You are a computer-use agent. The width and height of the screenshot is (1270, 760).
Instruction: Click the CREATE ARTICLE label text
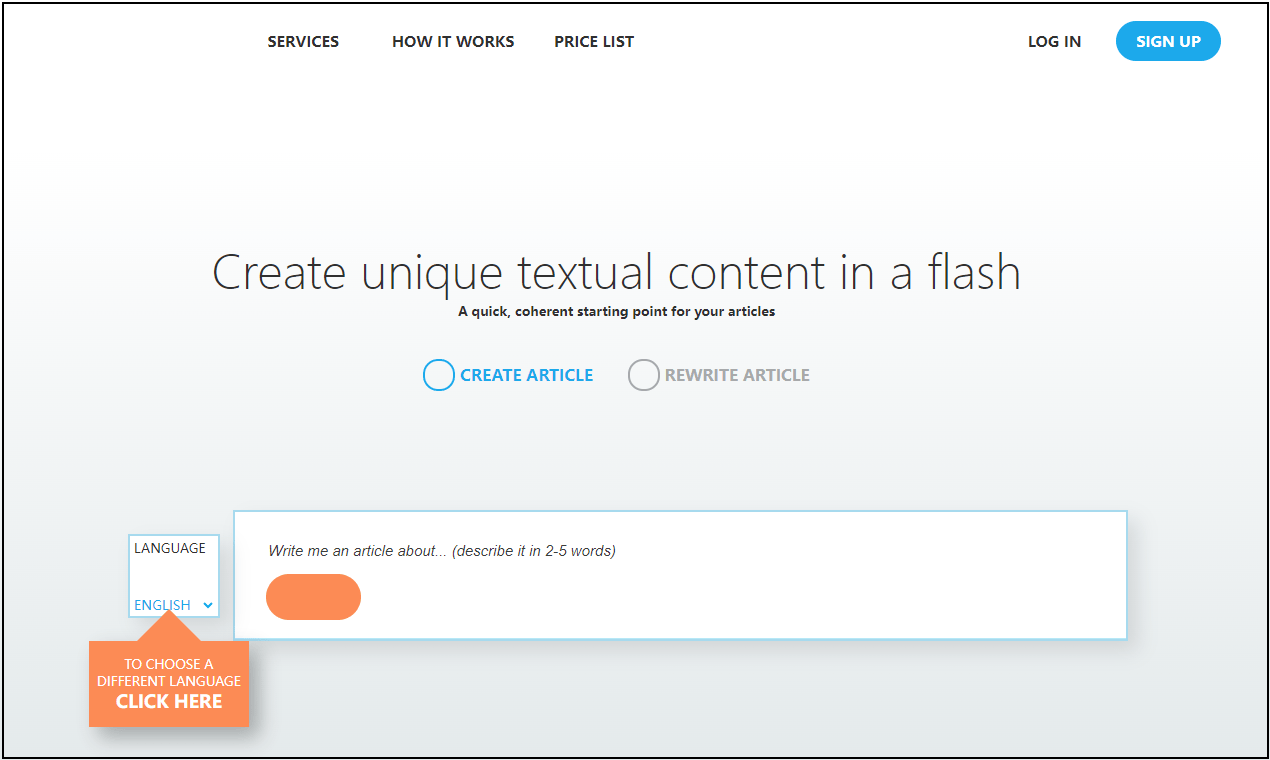point(526,375)
